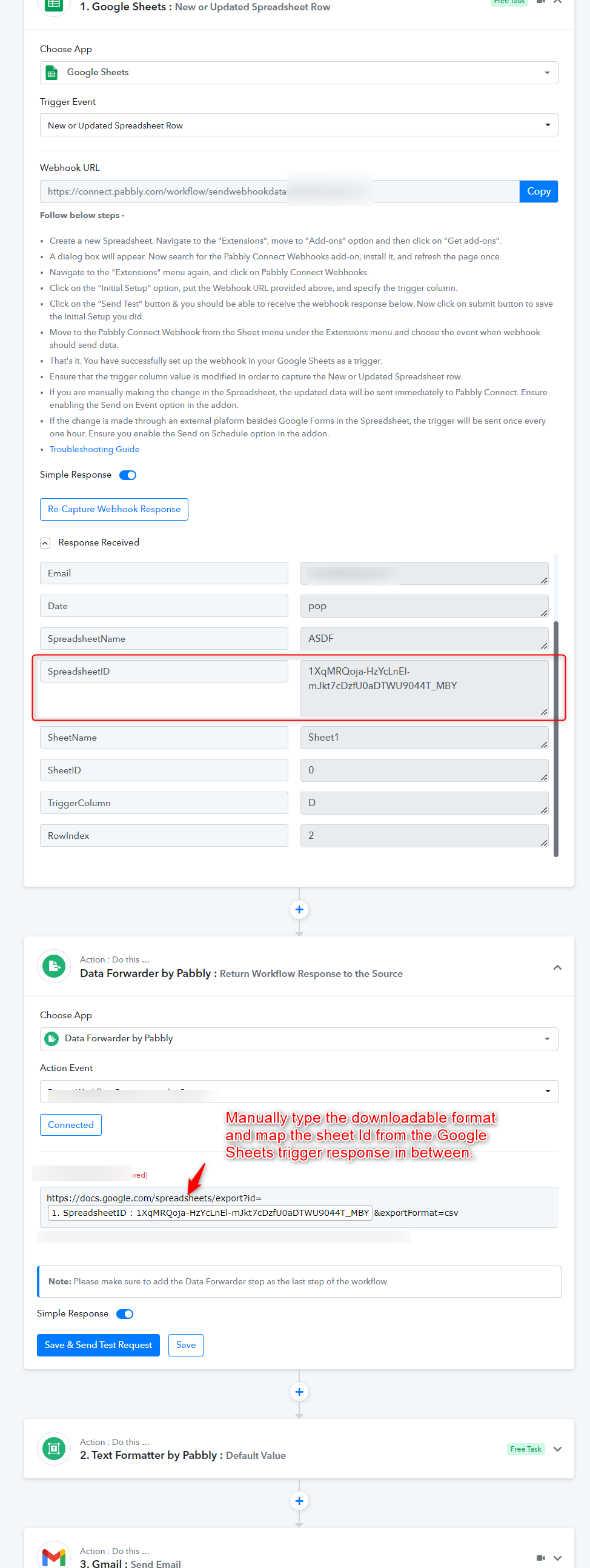Toggle Simple Response in Data Forwarder step
The height and width of the screenshot is (1568, 590).
pyautogui.click(x=125, y=1313)
